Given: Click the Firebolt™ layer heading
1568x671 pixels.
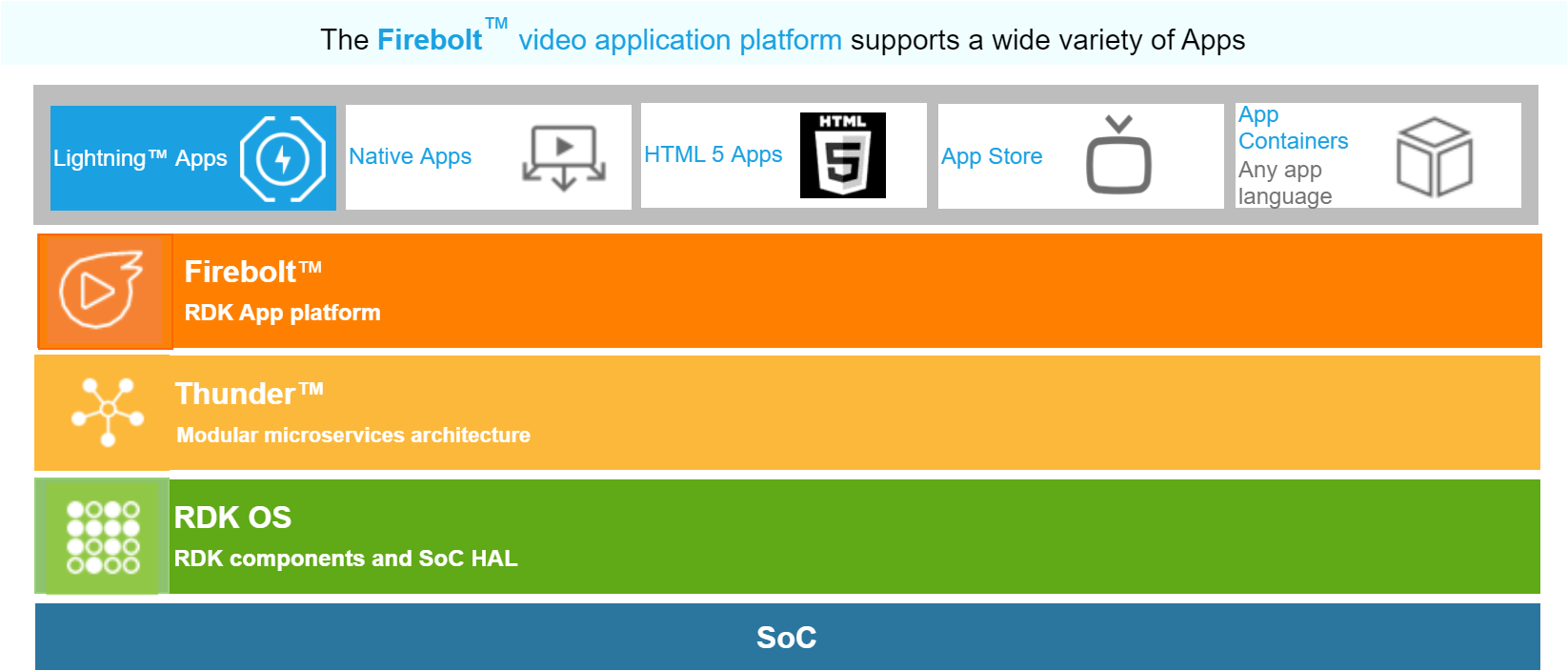Looking at the screenshot, I should click(x=252, y=273).
